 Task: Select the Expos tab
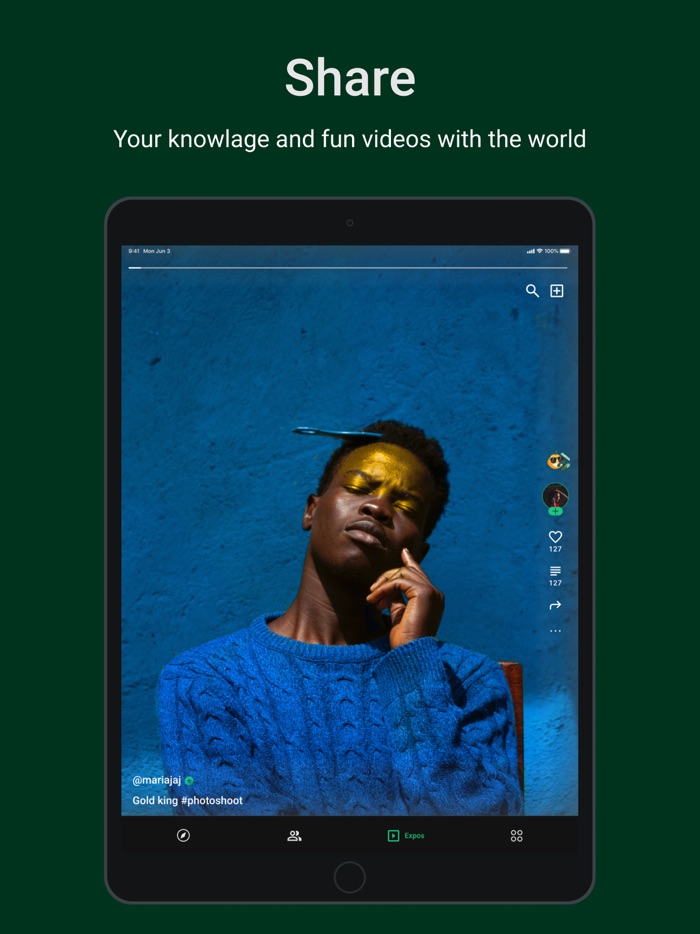[x=406, y=836]
